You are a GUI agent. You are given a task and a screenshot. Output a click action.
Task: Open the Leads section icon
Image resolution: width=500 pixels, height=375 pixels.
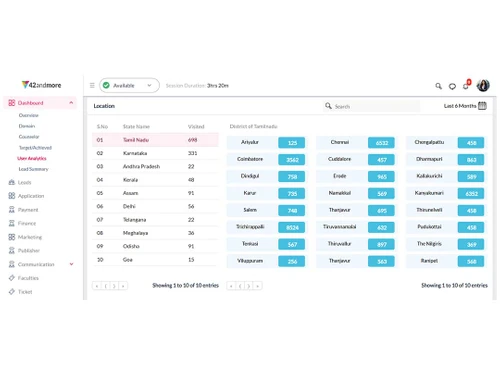(x=12, y=182)
